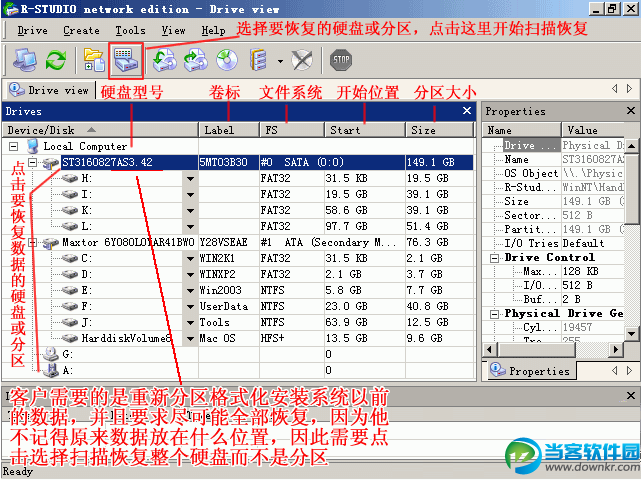Click the Create Region disc icon

point(227,60)
